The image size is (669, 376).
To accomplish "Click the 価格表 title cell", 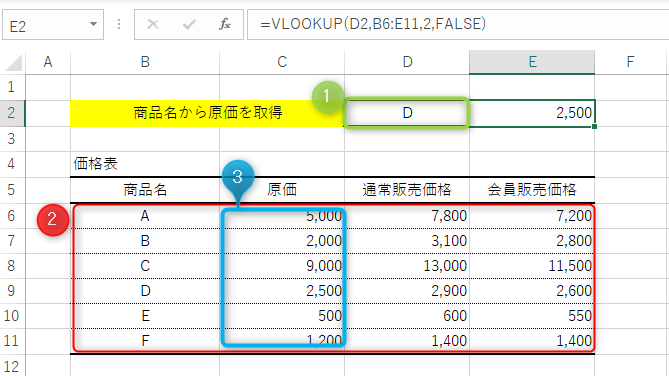I will click(x=145, y=164).
